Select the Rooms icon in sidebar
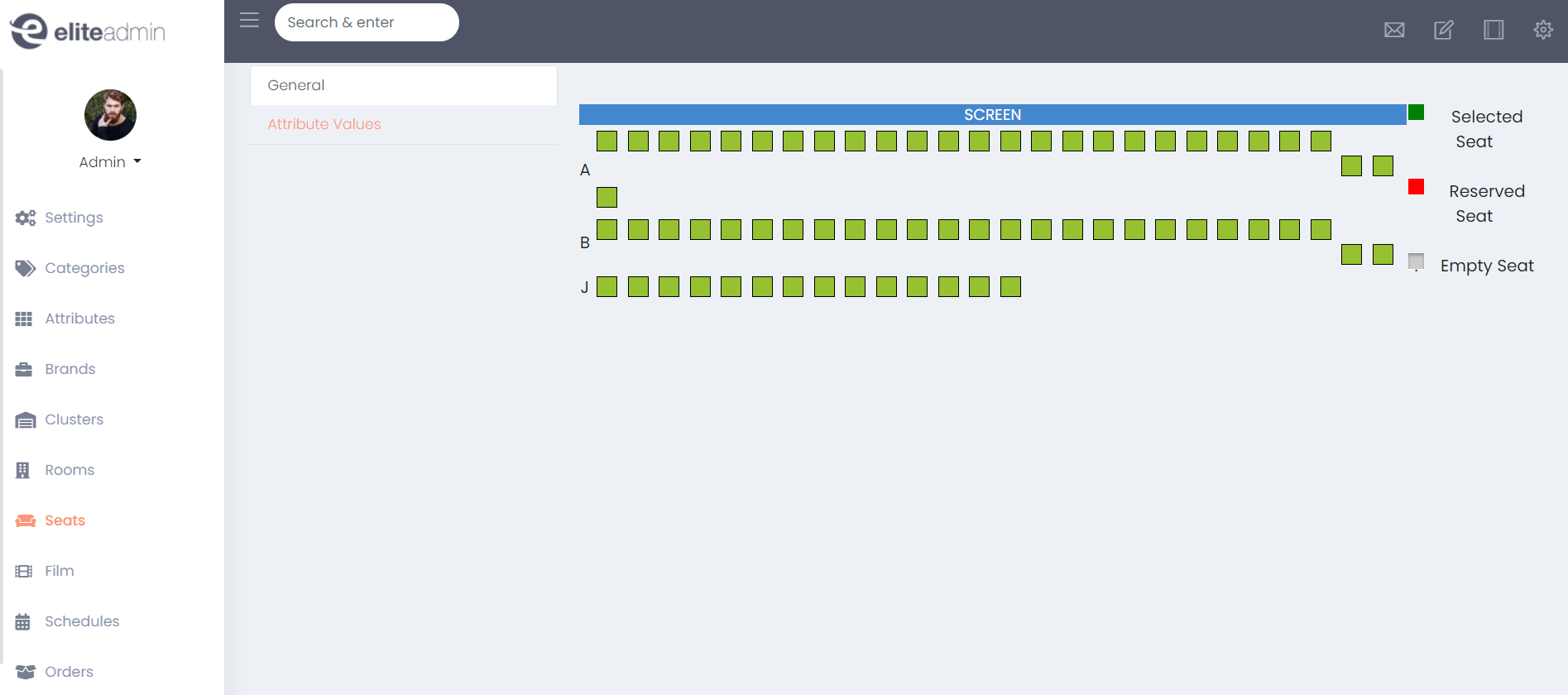The image size is (1568, 695). coord(25,470)
